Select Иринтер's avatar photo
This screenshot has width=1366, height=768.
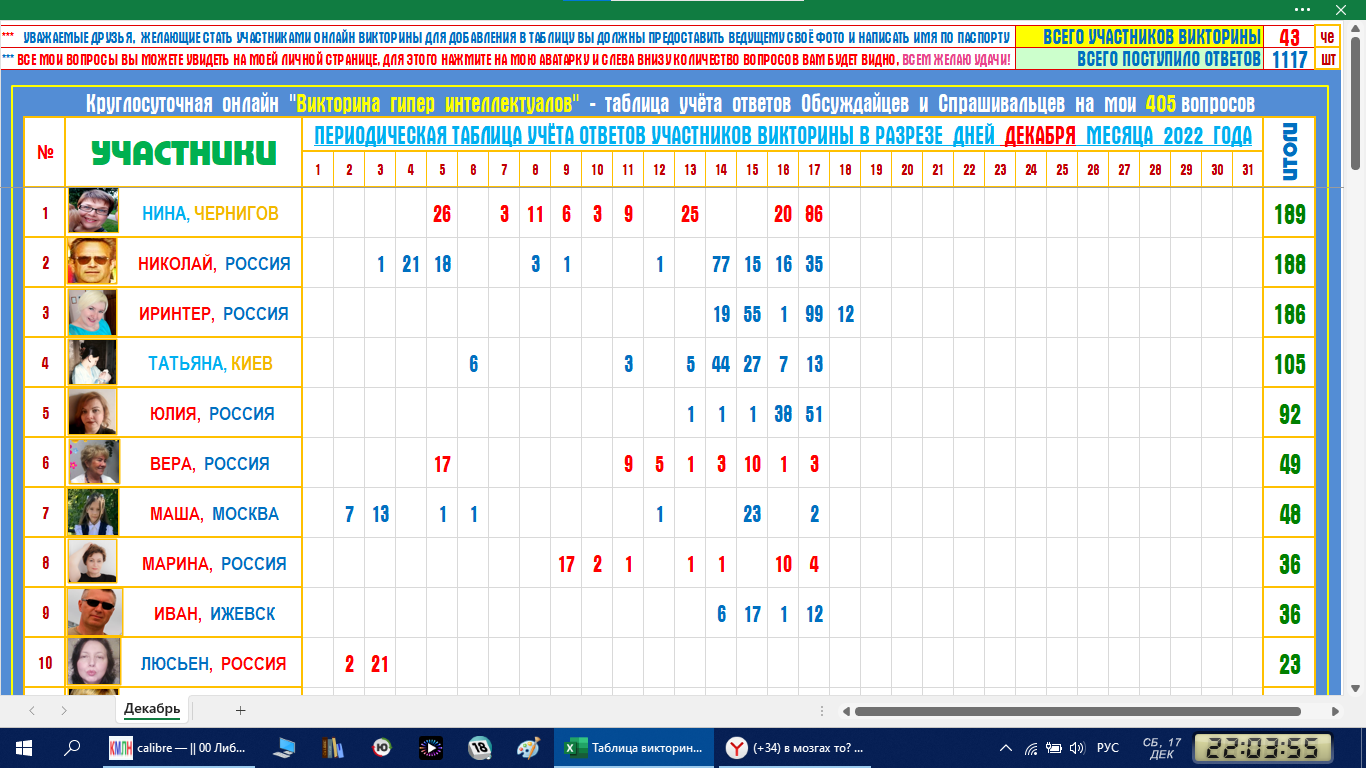tap(93, 312)
